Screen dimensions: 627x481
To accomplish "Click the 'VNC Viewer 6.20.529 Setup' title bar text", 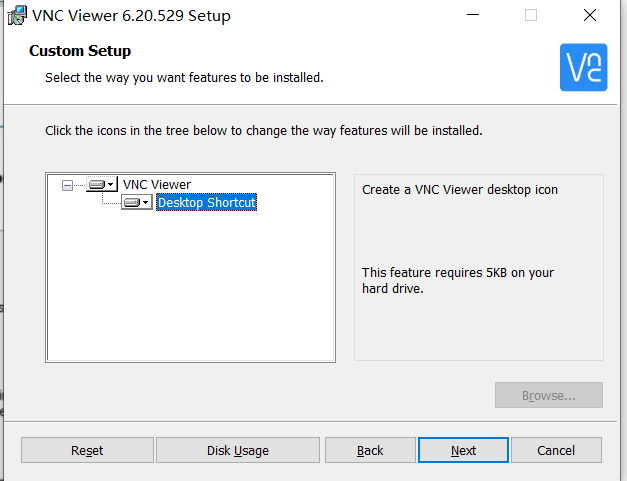I will 131,16.
